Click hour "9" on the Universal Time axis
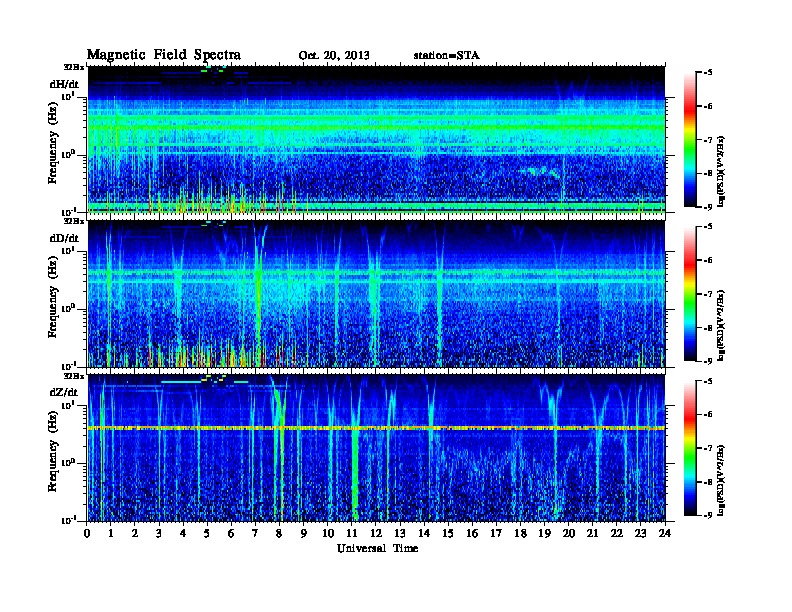 point(304,533)
